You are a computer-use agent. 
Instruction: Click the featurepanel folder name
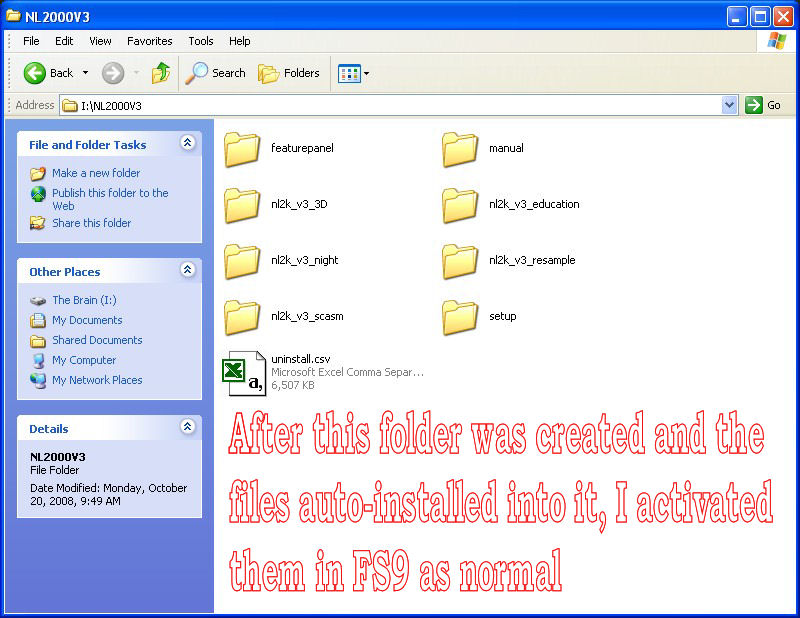(x=302, y=148)
